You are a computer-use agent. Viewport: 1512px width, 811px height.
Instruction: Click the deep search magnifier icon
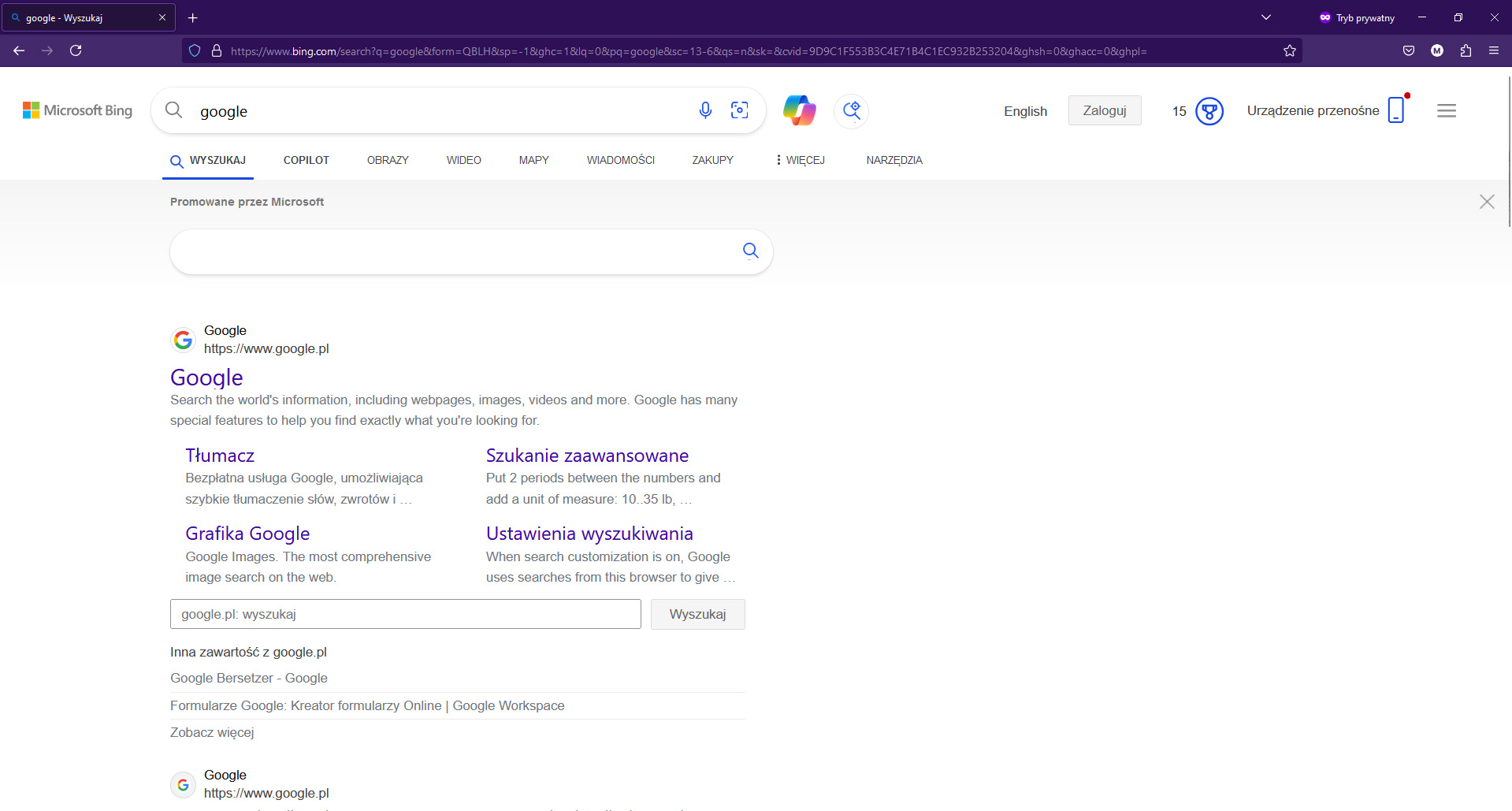tap(852, 110)
